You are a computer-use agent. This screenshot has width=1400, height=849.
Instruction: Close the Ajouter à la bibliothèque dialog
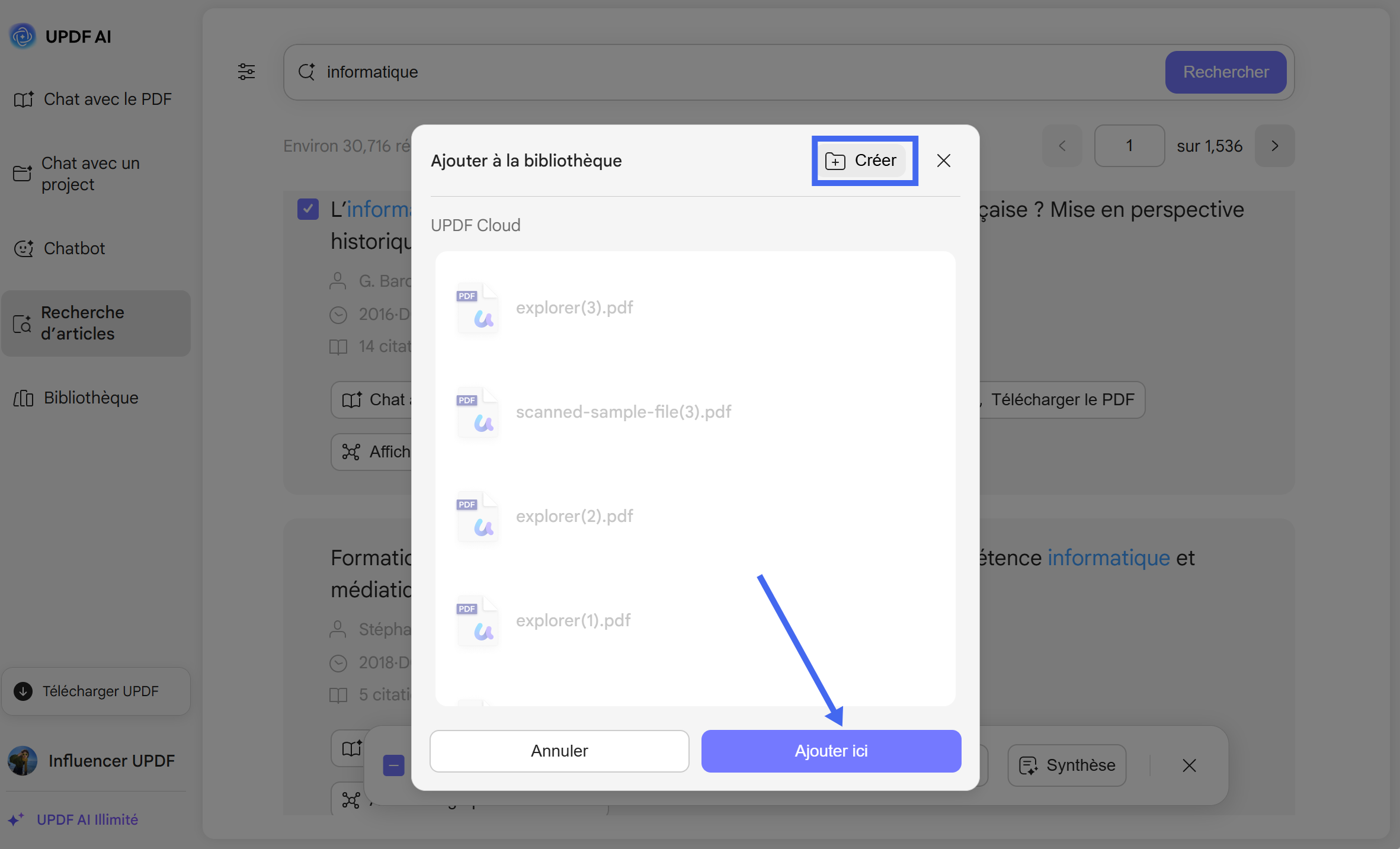(944, 161)
